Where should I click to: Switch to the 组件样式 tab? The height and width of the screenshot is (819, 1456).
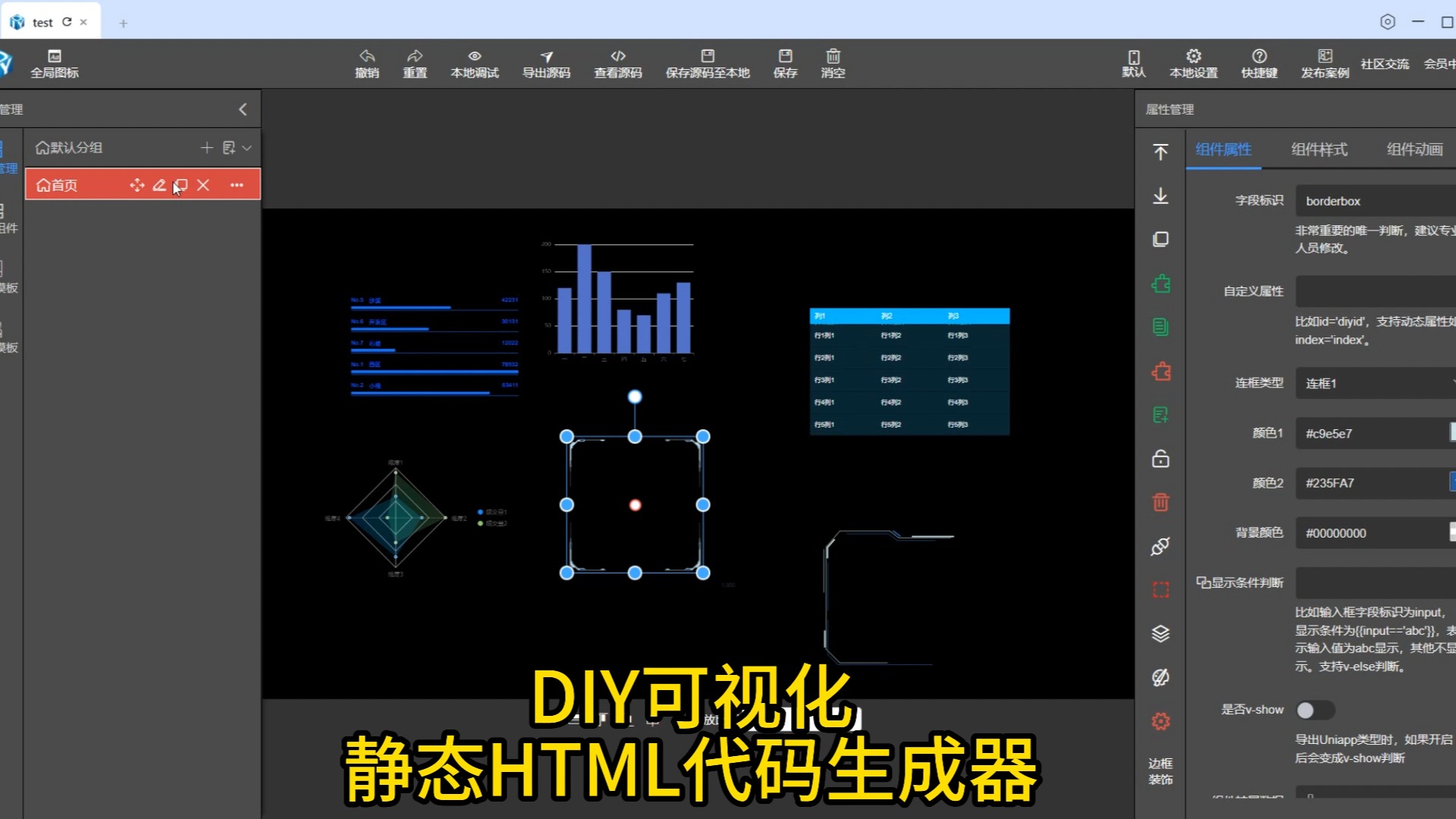click(1319, 149)
